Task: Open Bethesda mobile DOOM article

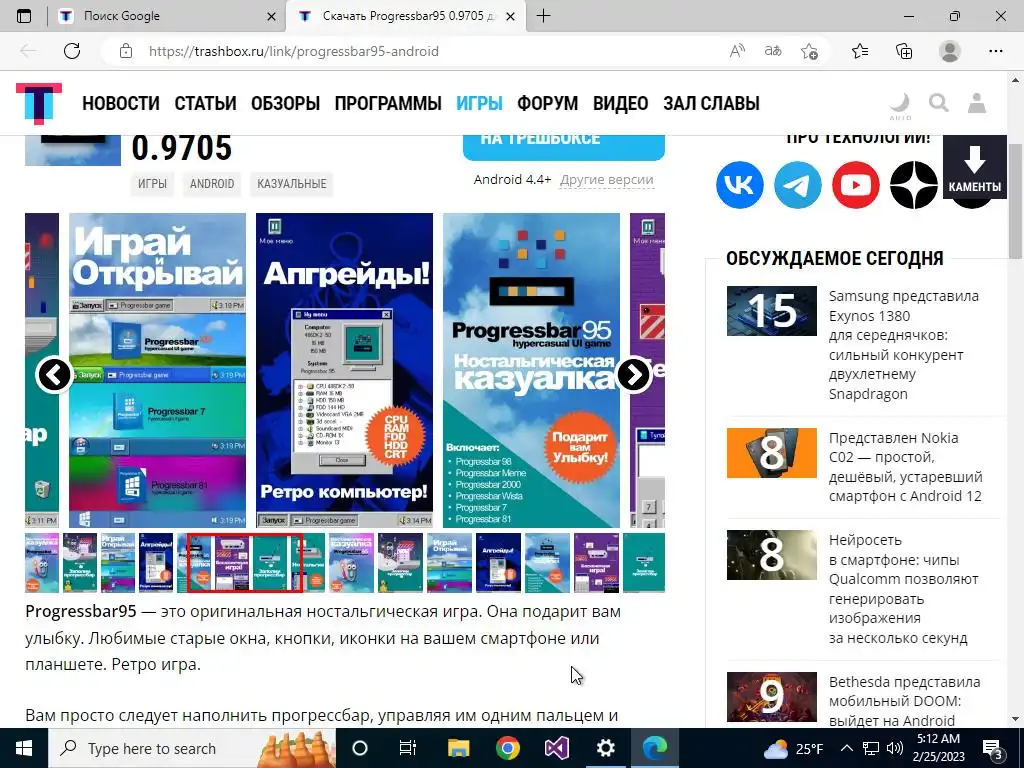Action: pos(904,701)
